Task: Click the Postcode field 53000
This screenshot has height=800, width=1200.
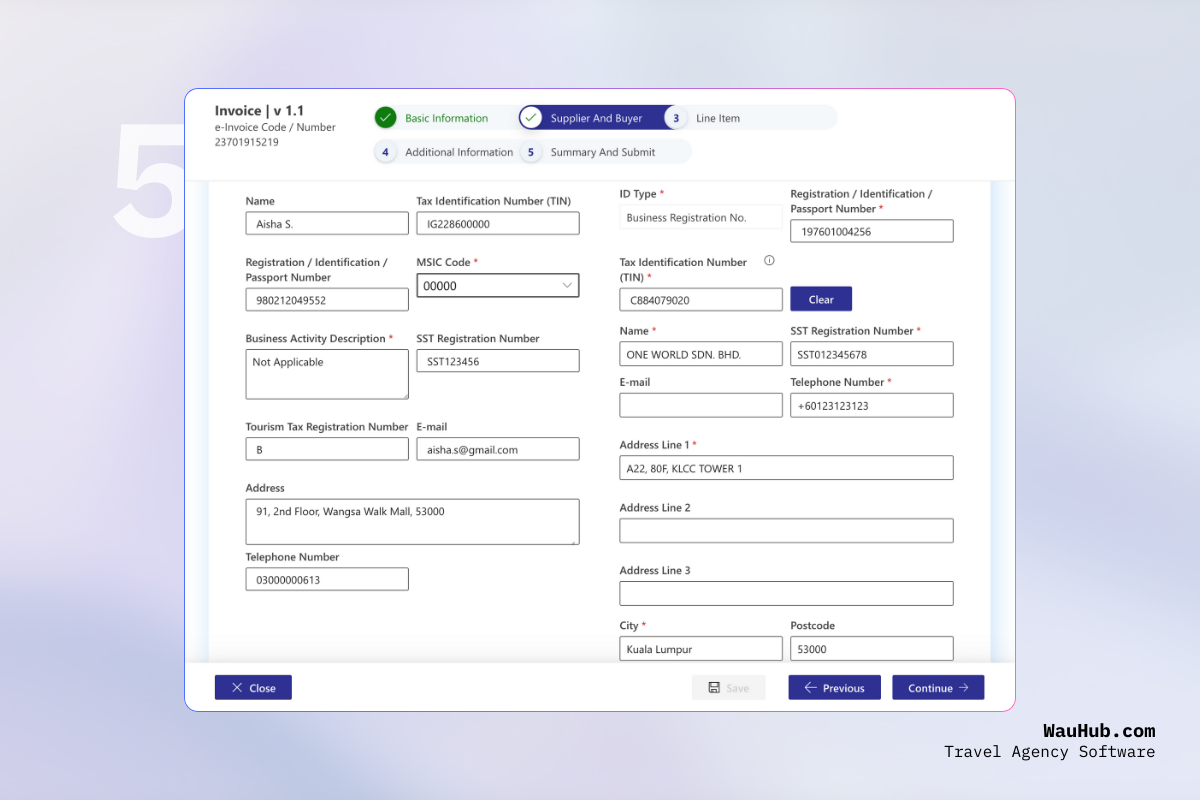Action: point(872,649)
